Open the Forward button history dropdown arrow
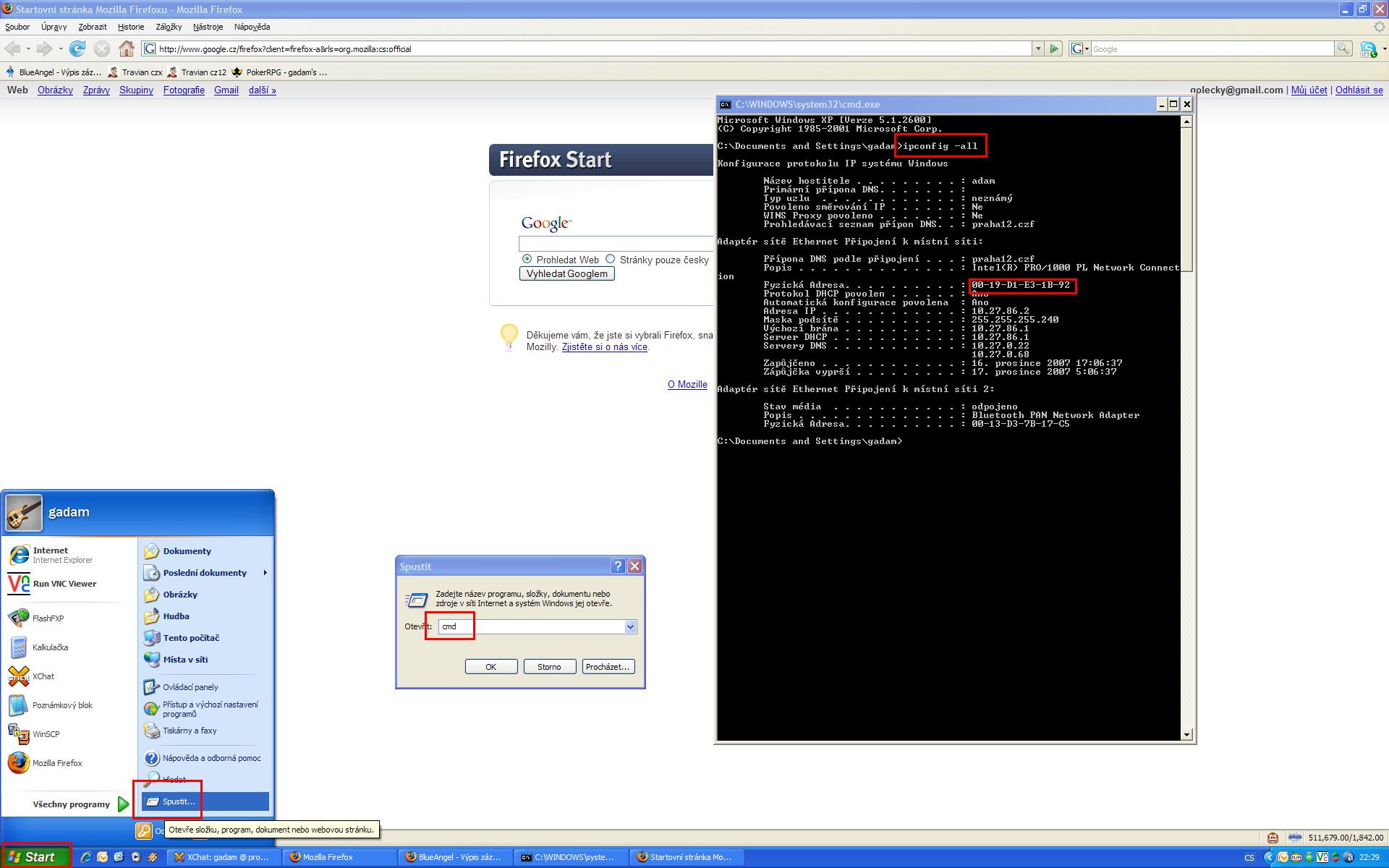The width and height of the screenshot is (1389, 868). [61, 49]
